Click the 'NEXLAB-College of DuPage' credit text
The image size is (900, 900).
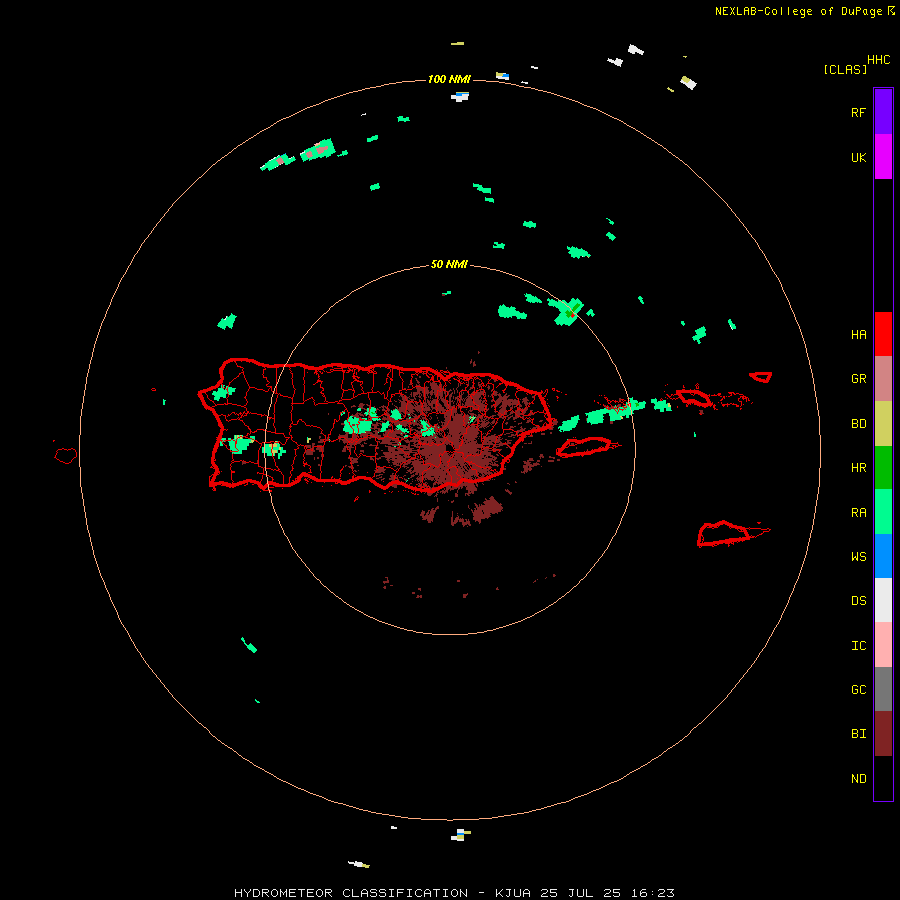798,11
